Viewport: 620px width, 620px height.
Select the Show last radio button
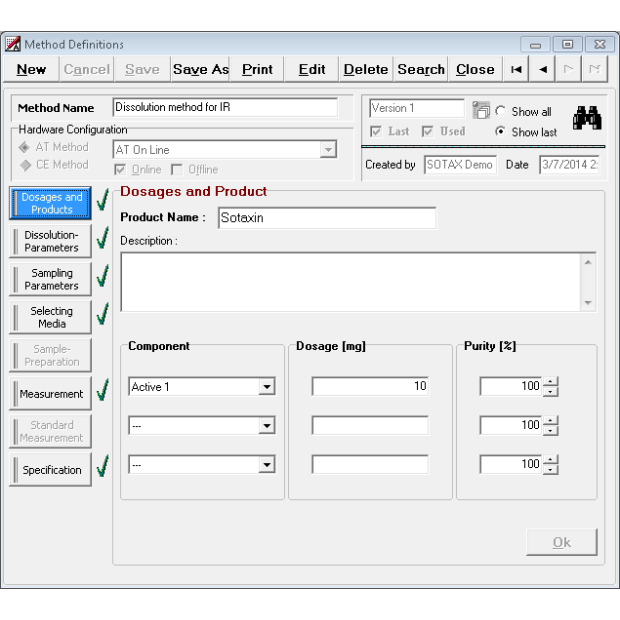coord(500,132)
